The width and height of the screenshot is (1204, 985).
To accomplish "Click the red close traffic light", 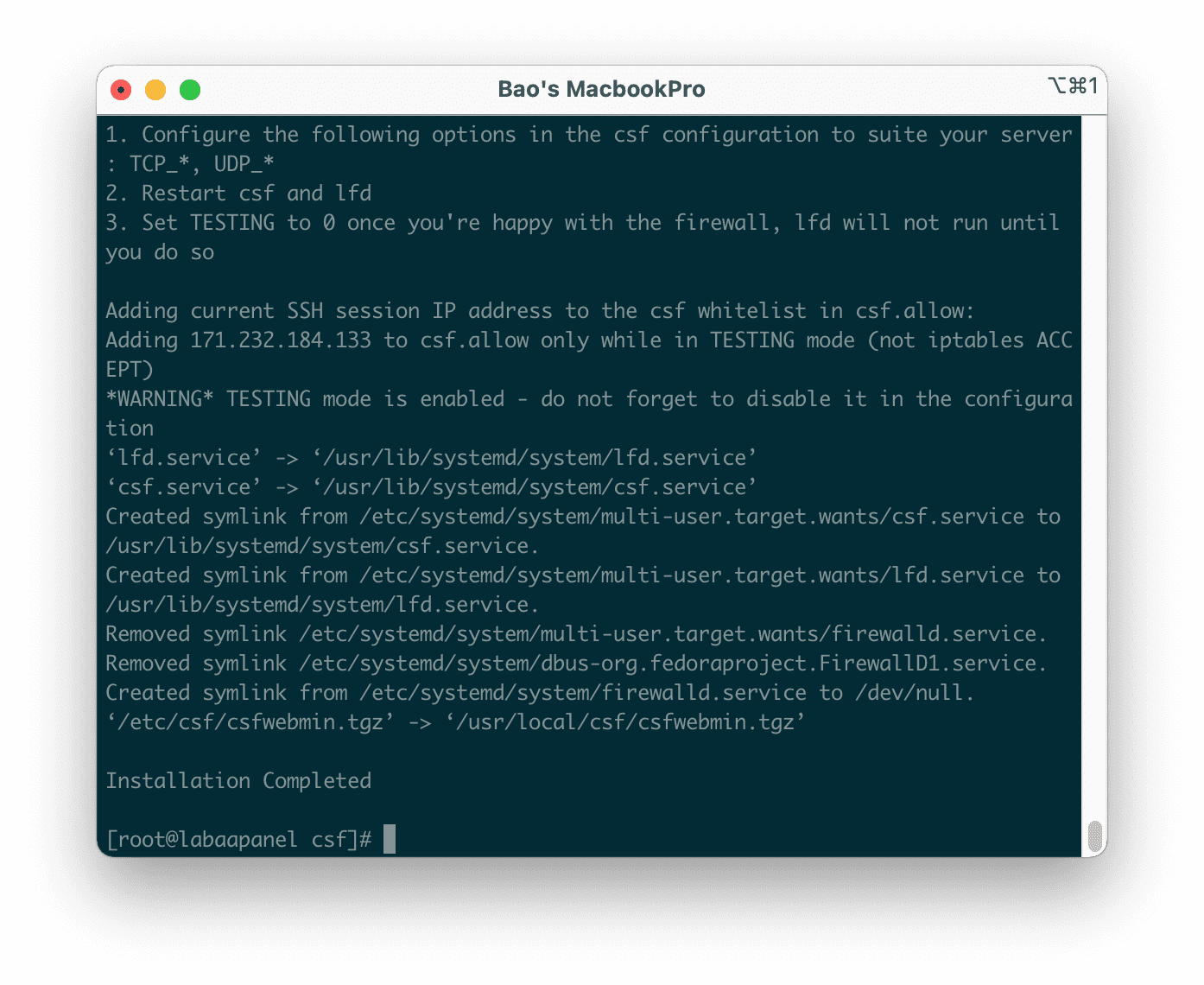I will point(121,89).
